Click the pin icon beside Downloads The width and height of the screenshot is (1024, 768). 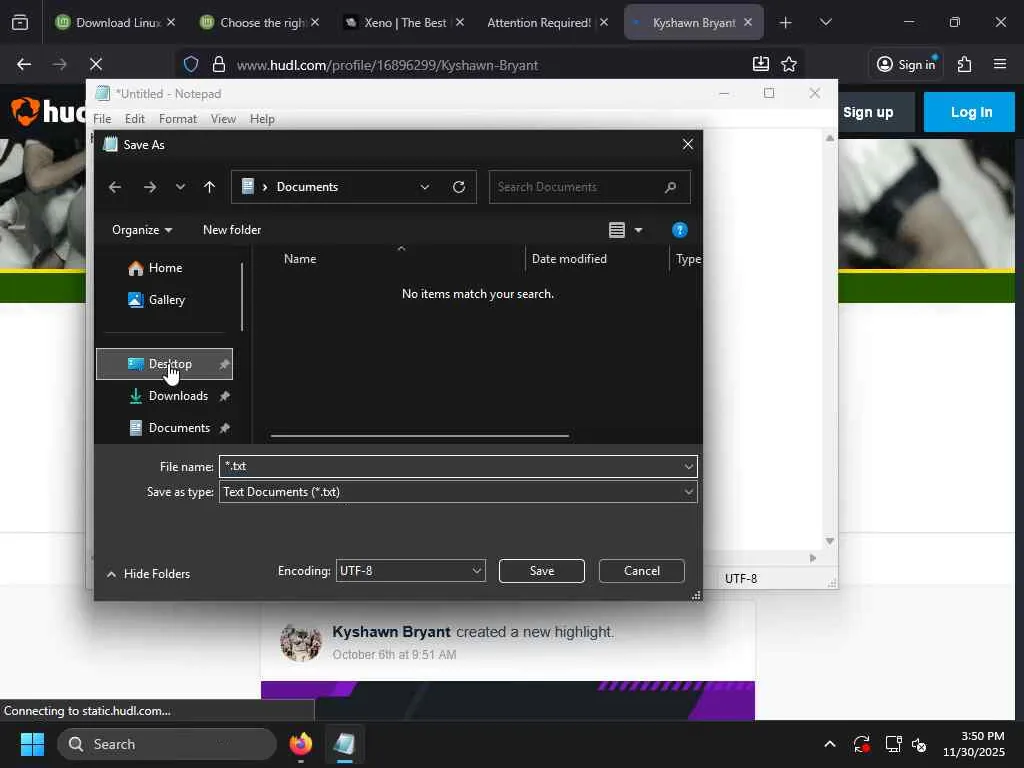click(224, 396)
